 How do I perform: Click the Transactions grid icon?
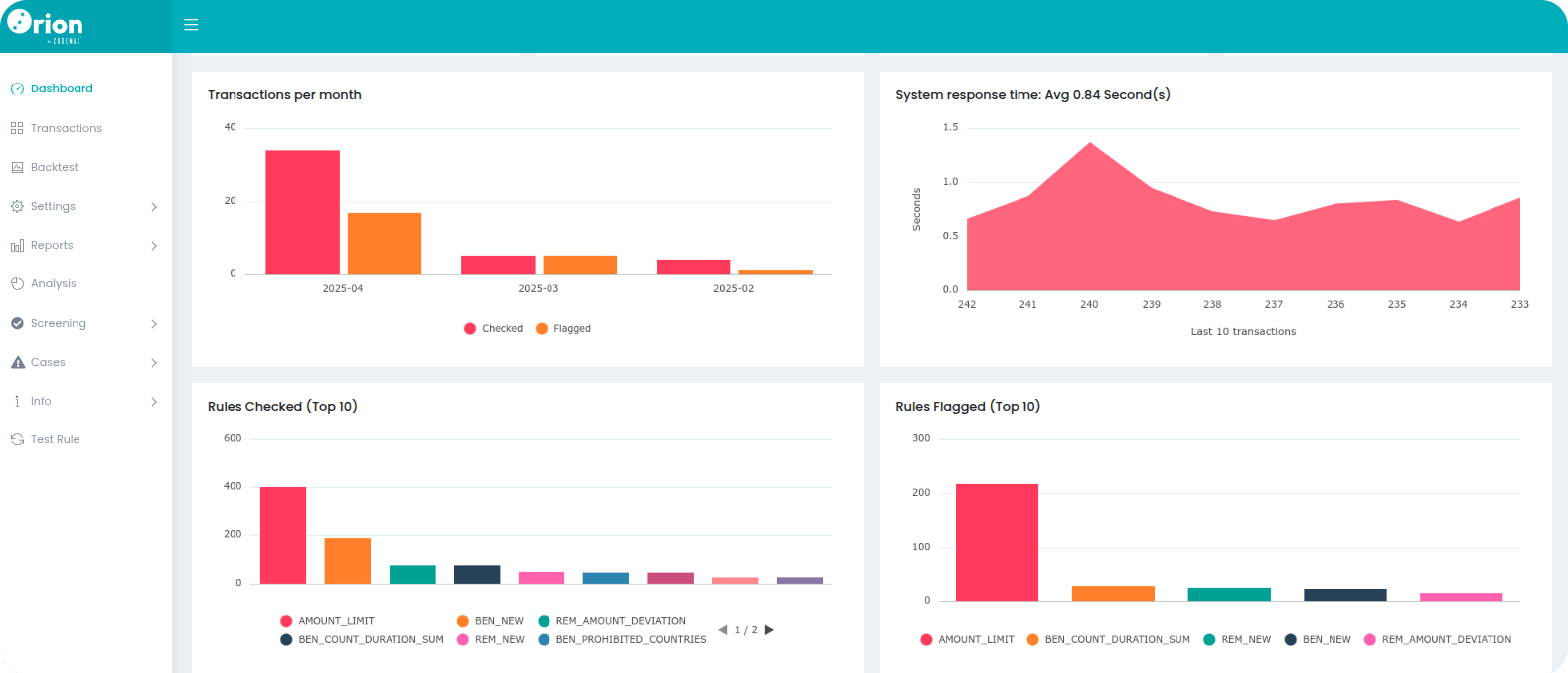point(17,128)
